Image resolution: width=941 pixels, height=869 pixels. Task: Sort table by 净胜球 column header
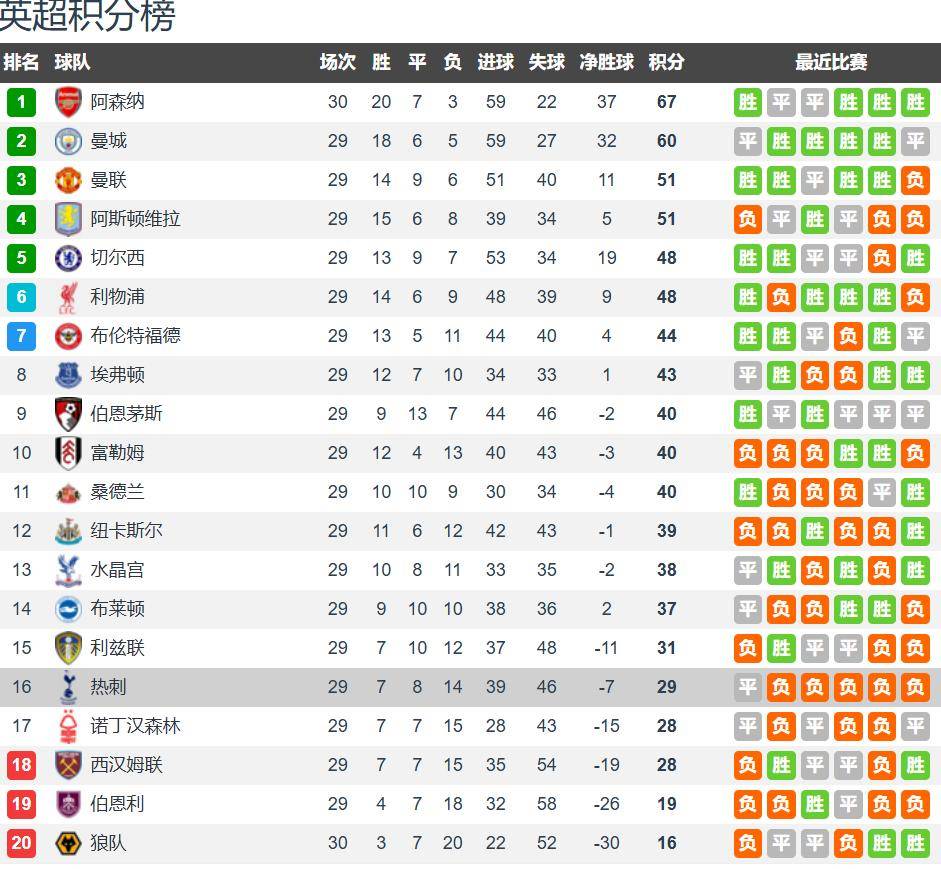pos(606,62)
